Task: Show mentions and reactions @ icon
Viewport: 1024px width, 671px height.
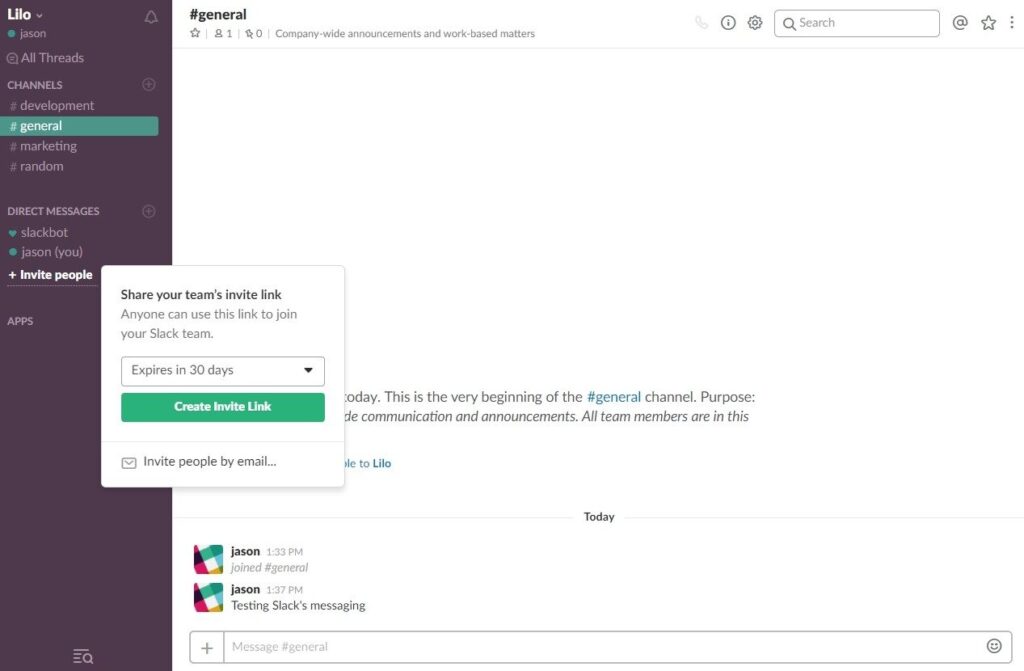Action: click(960, 23)
